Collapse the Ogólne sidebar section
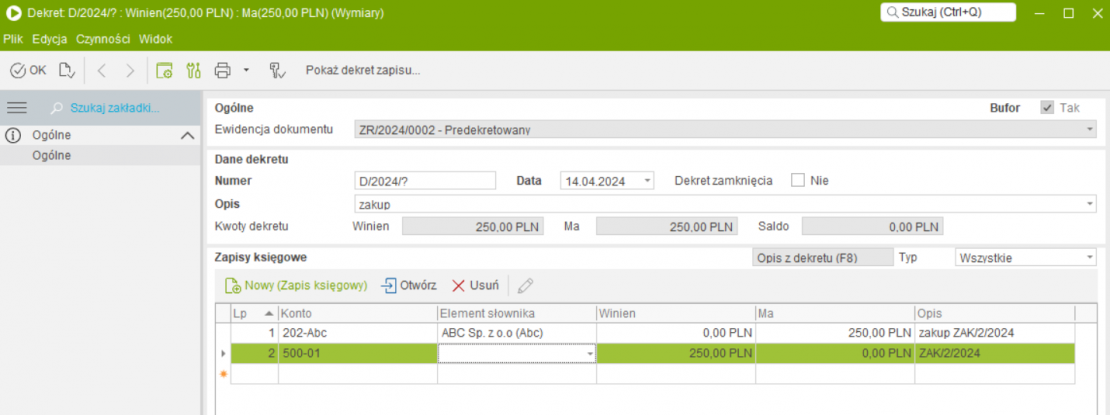Screen dimensions: 1110x415 pyautogui.click(x=186, y=135)
